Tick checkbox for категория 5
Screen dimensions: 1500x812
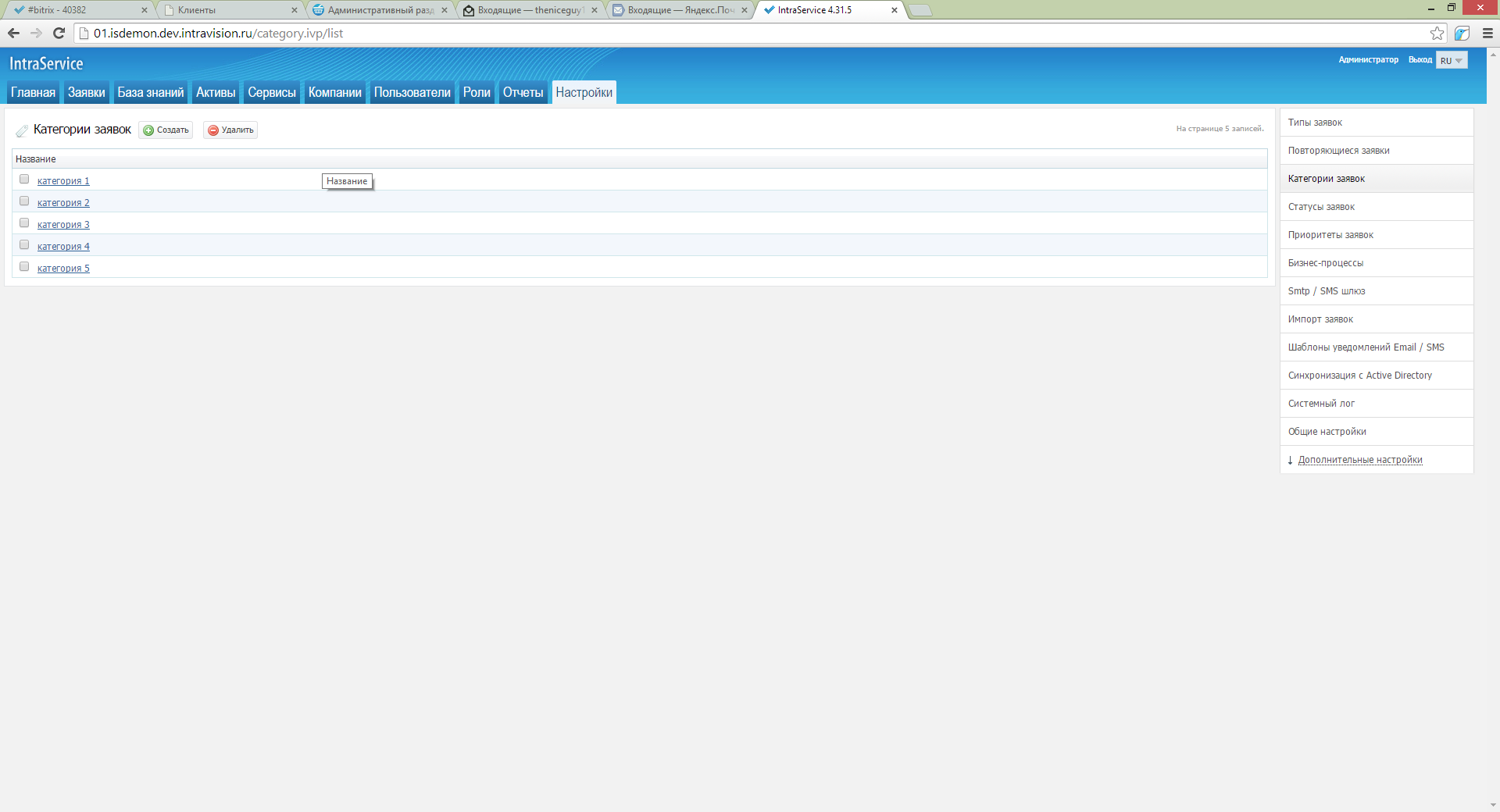[24, 266]
